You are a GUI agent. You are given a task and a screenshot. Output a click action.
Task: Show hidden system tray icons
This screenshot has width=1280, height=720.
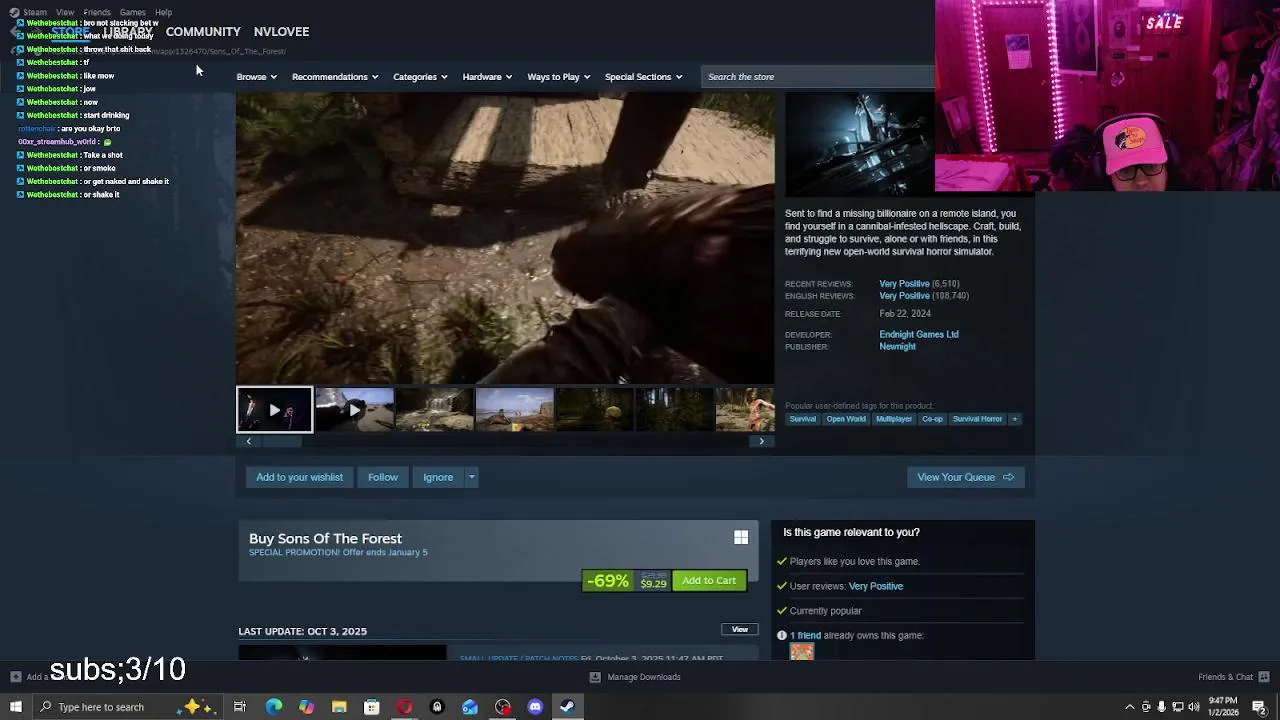point(1130,707)
